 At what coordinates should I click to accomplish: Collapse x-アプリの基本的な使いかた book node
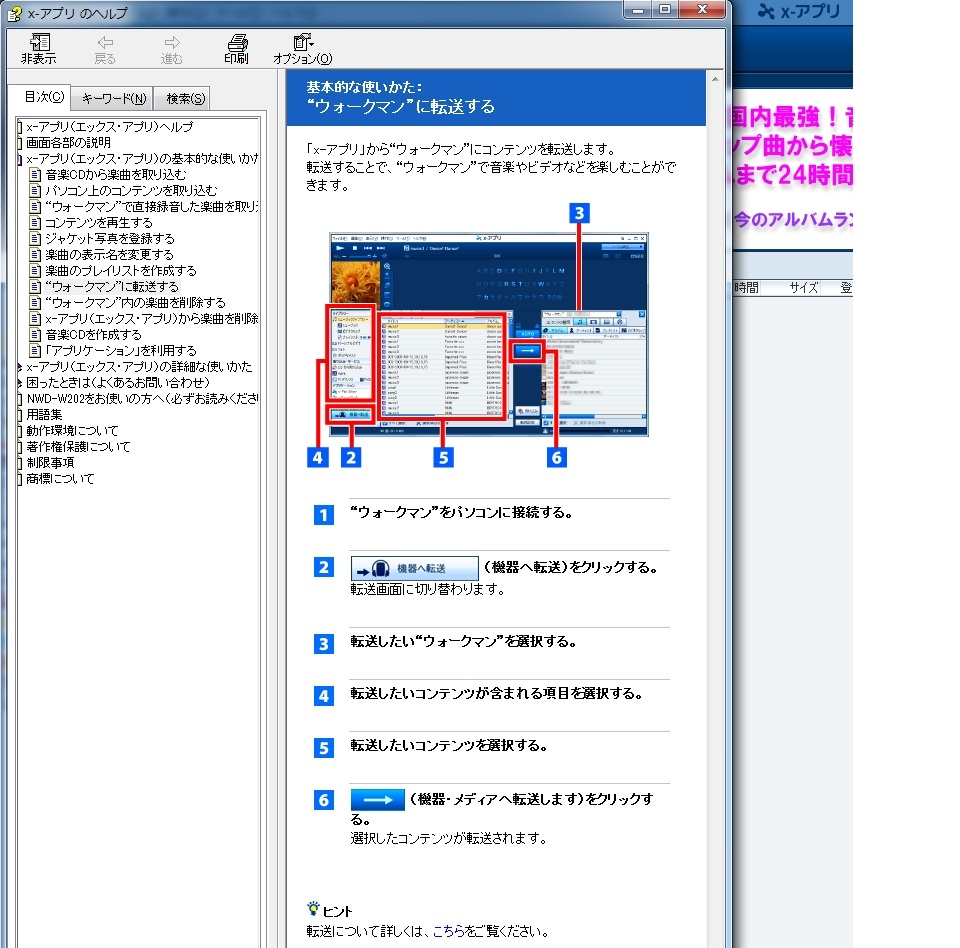point(20,159)
